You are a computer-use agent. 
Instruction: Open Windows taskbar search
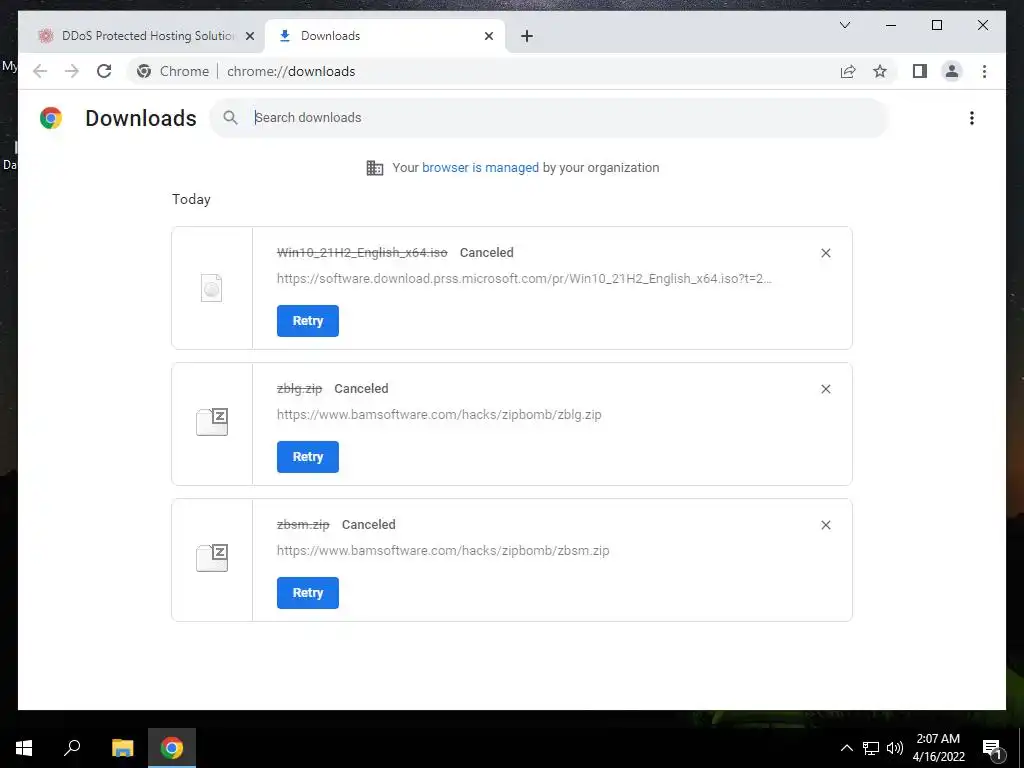tap(72, 748)
